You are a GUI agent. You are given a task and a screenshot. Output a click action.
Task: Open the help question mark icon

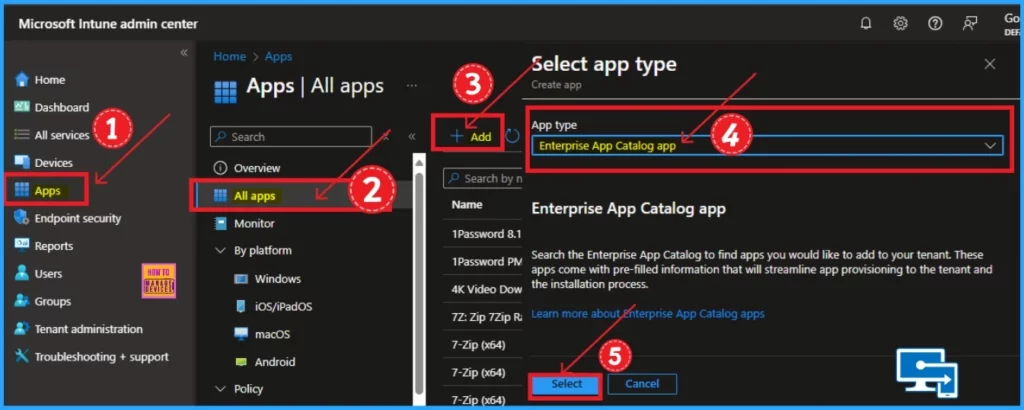coord(935,24)
